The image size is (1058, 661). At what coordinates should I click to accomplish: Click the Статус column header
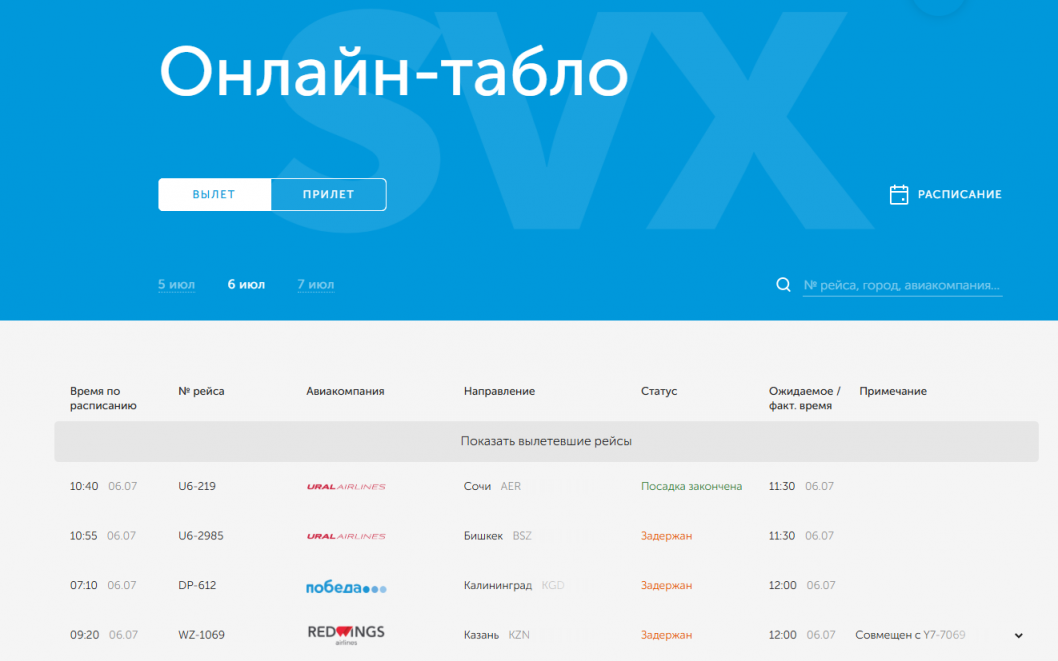coord(659,391)
